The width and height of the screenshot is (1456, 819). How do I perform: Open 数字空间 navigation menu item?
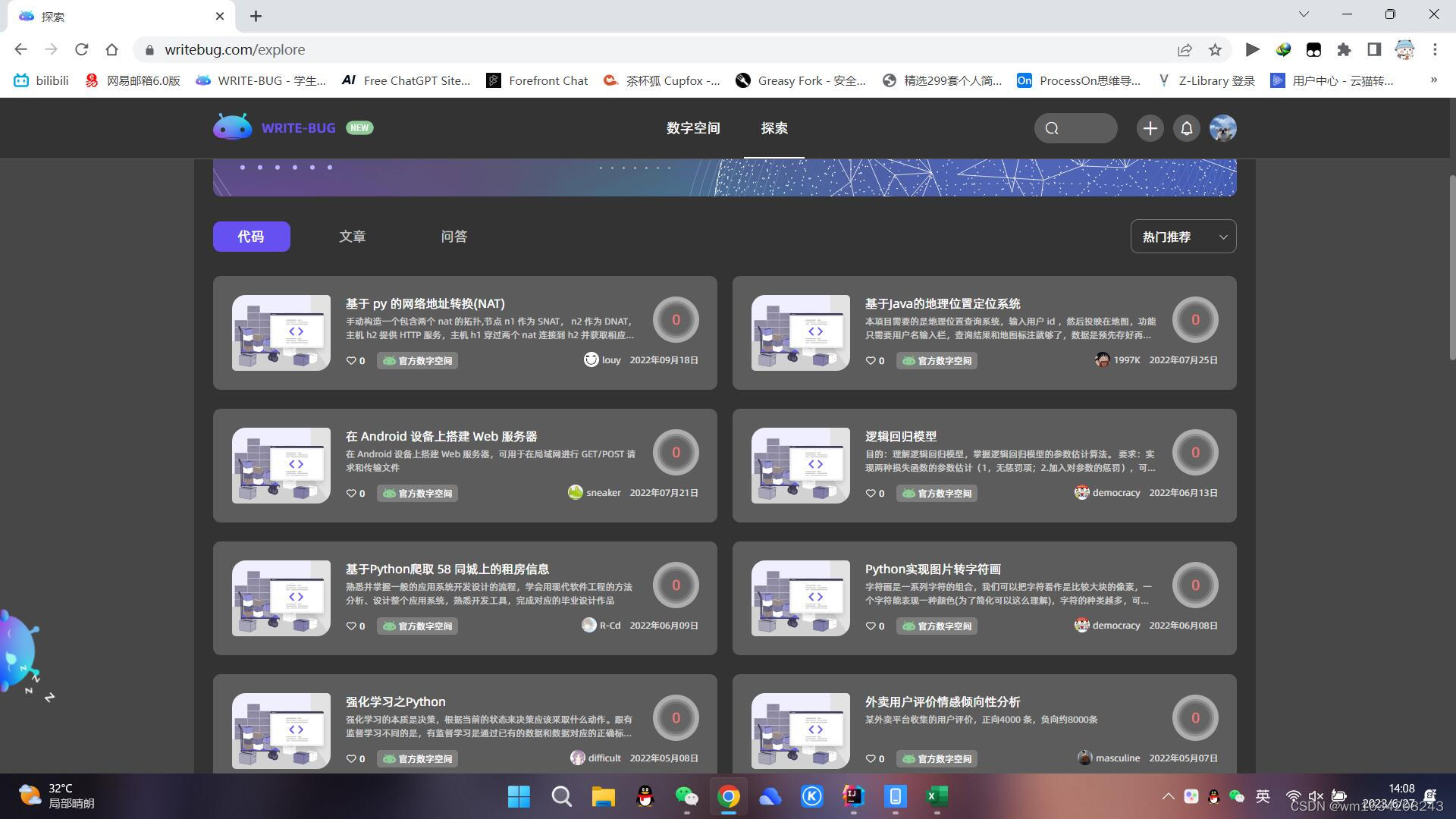coord(692,128)
